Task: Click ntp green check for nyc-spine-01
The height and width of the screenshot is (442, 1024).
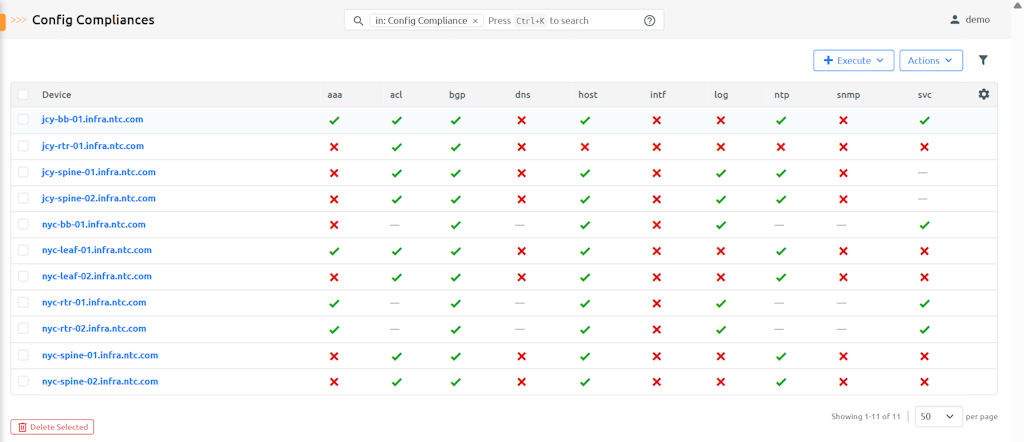Action: click(x=780, y=356)
